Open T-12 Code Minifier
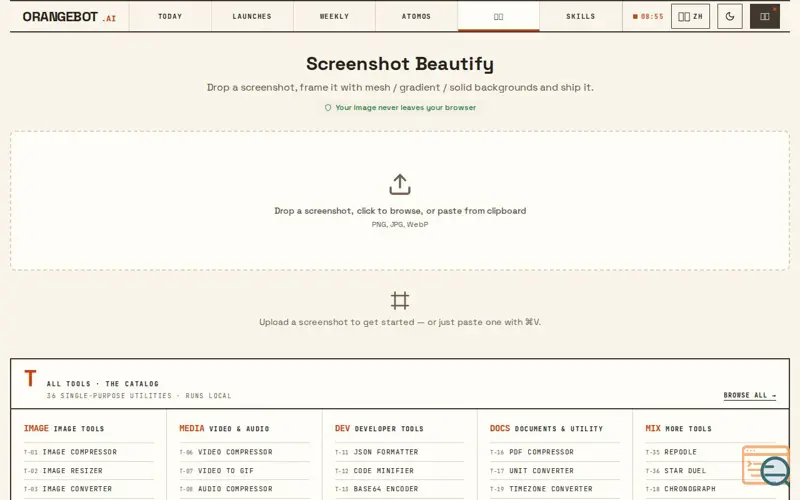Viewport: 800px width, 500px height. 399,470
